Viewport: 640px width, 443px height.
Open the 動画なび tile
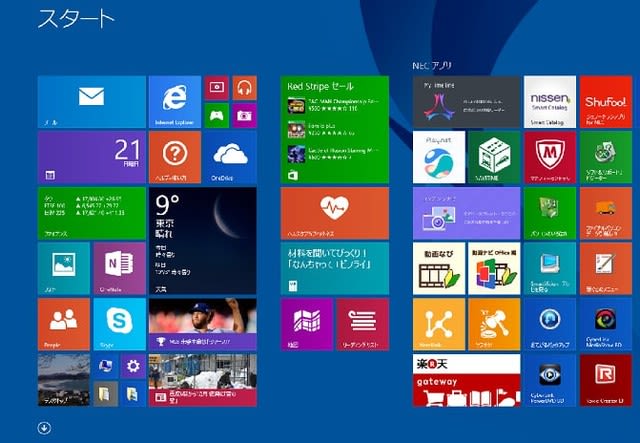(439, 269)
